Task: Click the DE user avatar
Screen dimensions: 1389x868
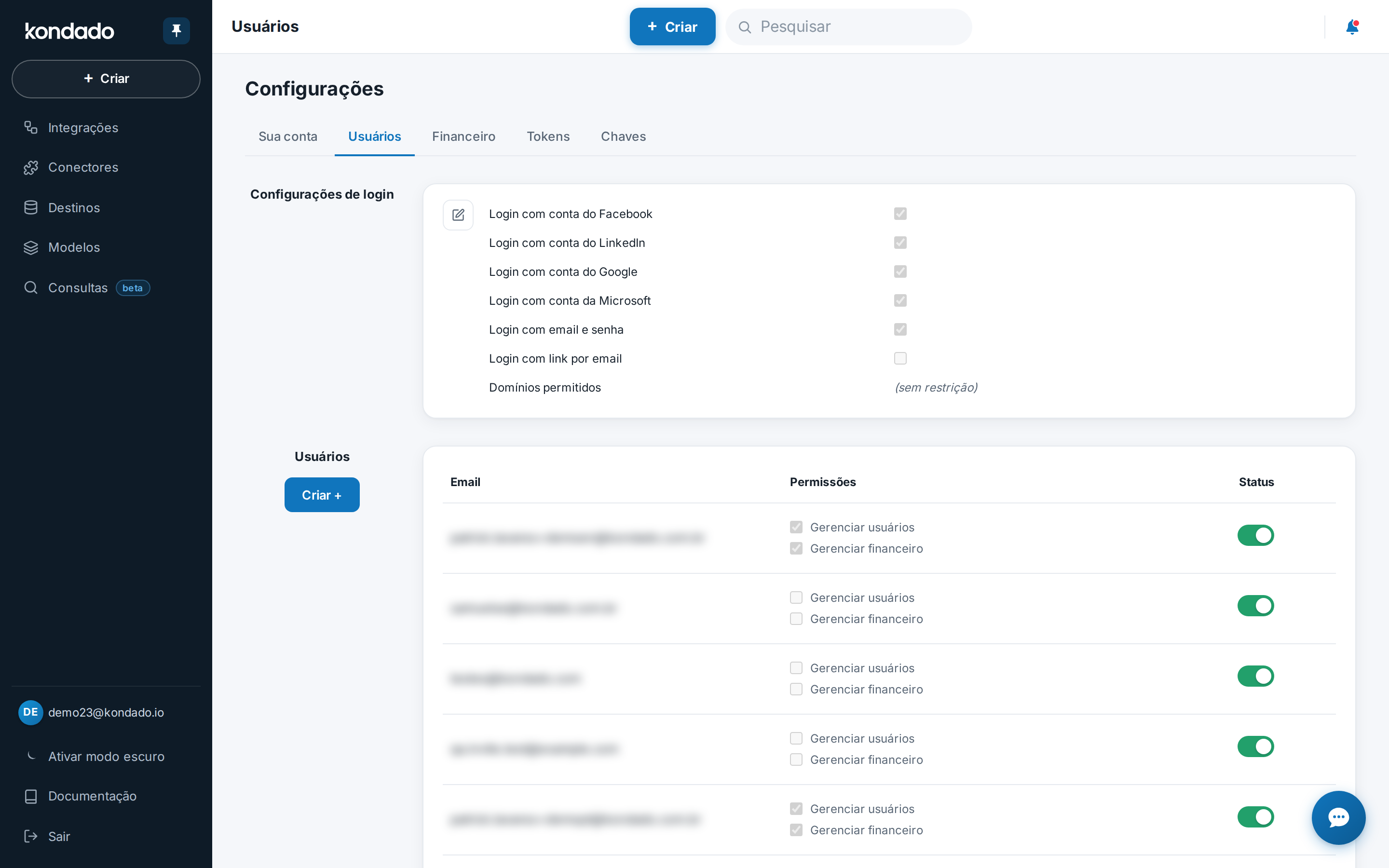Action: [x=30, y=712]
